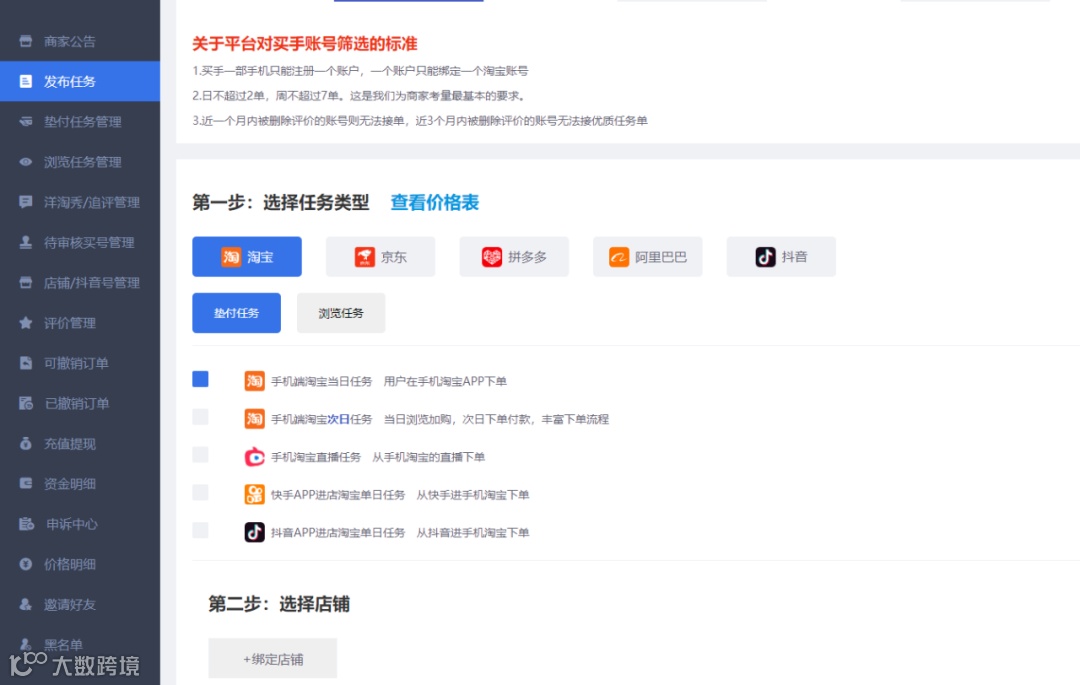This screenshot has height=685, width=1080.
Task: Uncheck the 手机端淘宝当日任务 checkbox
Action: [x=200, y=379]
